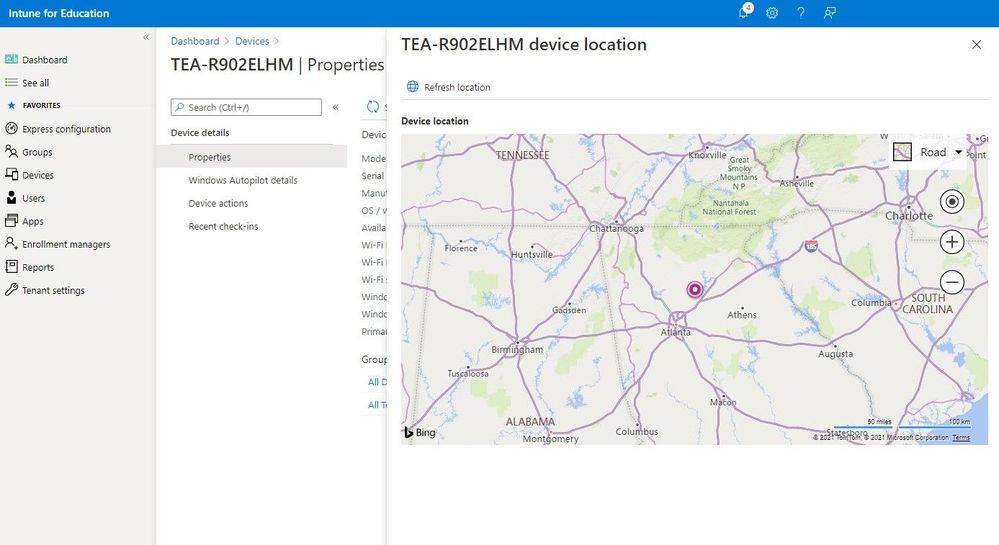Click the Charlotte label on map
Viewport: 999px width, 545px height.
tap(909, 215)
